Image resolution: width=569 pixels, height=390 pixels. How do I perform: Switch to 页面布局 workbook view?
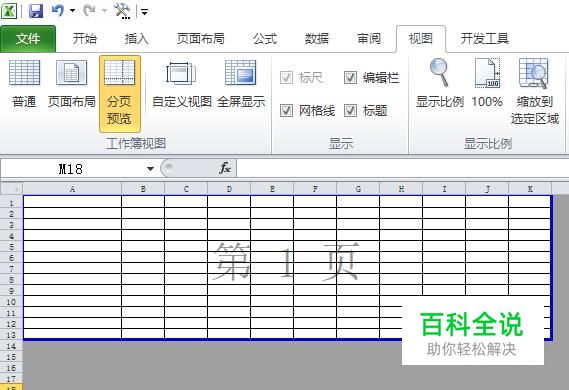tap(71, 84)
